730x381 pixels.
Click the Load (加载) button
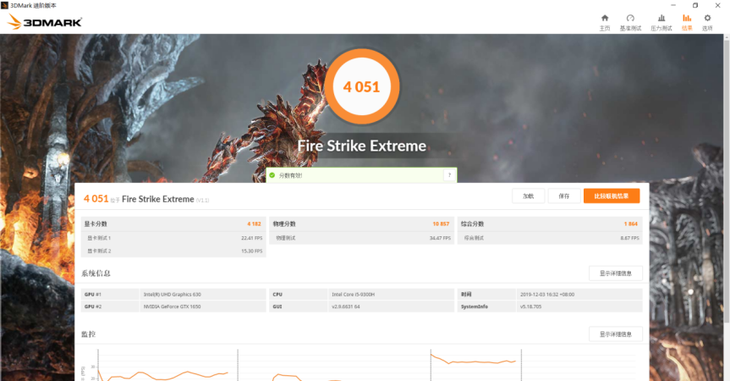click(528, 196)
